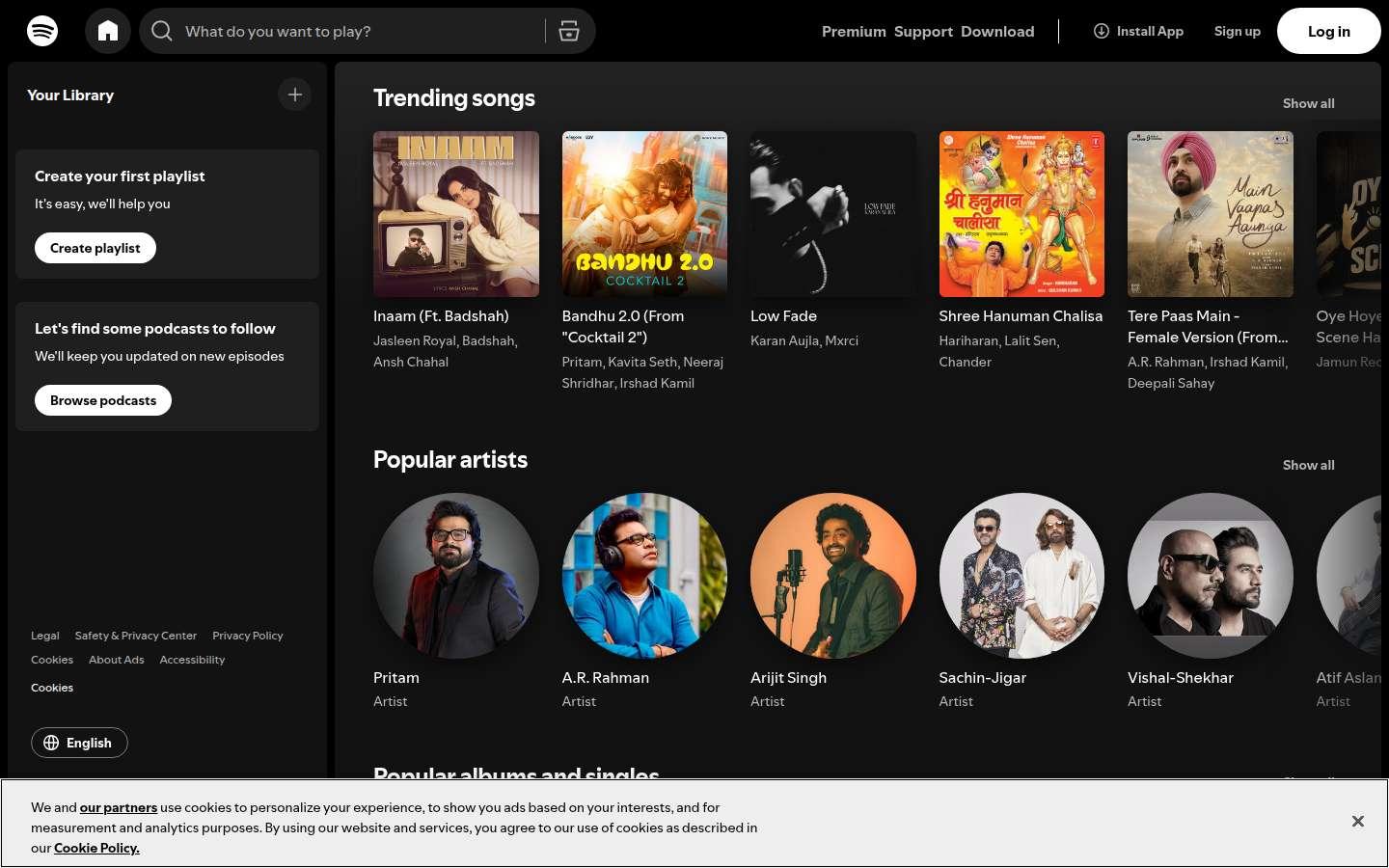Image resolution: width=1389 pixels, height=868 pixels.
Task: Open Privacy Policy footer link
Action: click(x=248, y=636)
